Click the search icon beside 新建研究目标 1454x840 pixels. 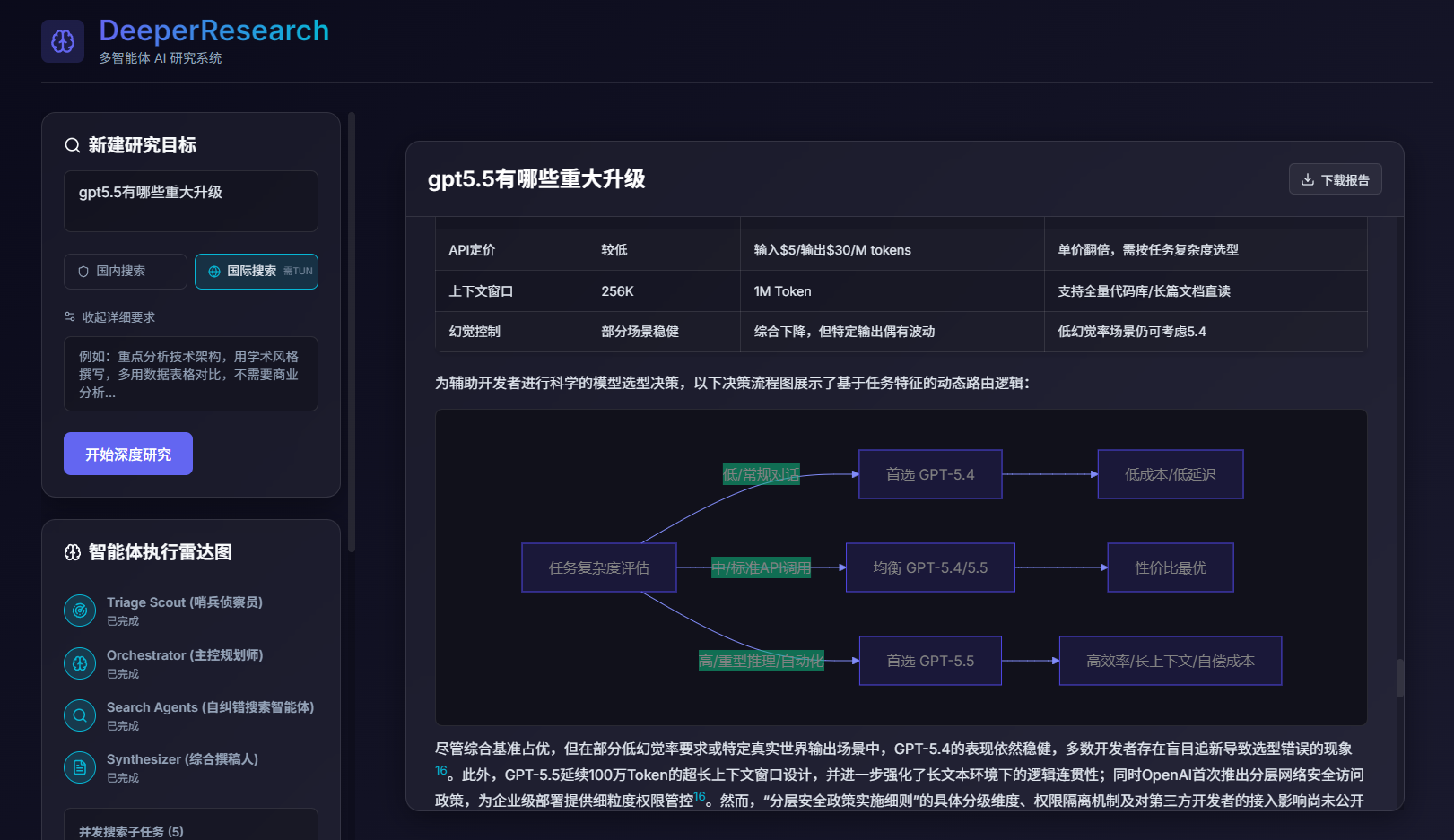click(73, 145)
